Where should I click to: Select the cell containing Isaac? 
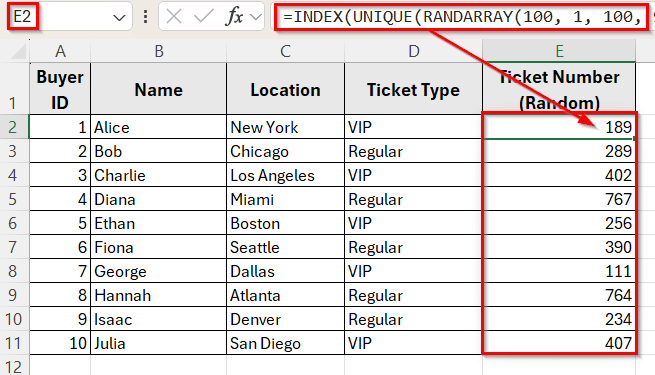(159, 319)
